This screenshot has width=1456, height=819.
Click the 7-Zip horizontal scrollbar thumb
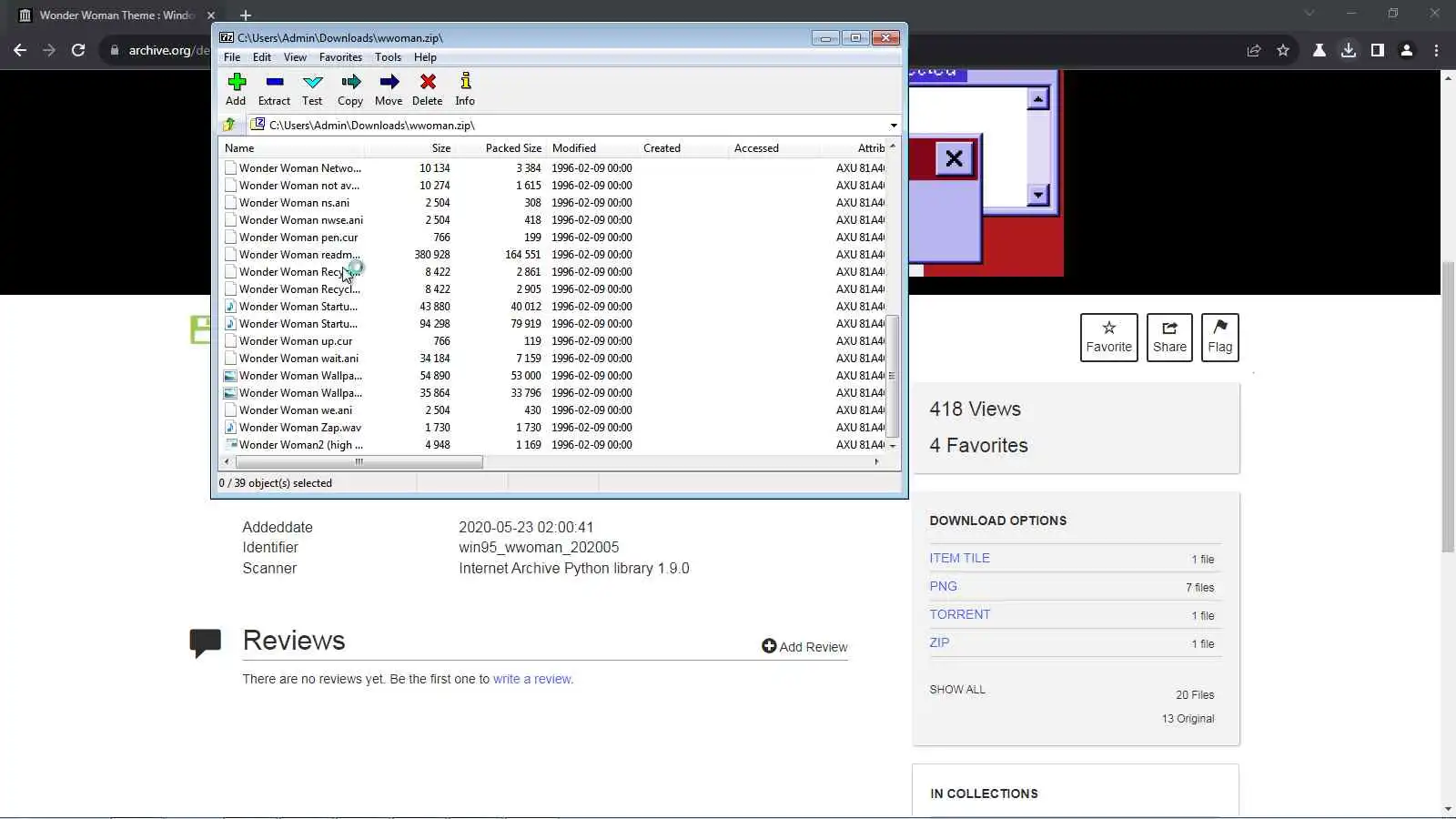click(x=359, y=462)
